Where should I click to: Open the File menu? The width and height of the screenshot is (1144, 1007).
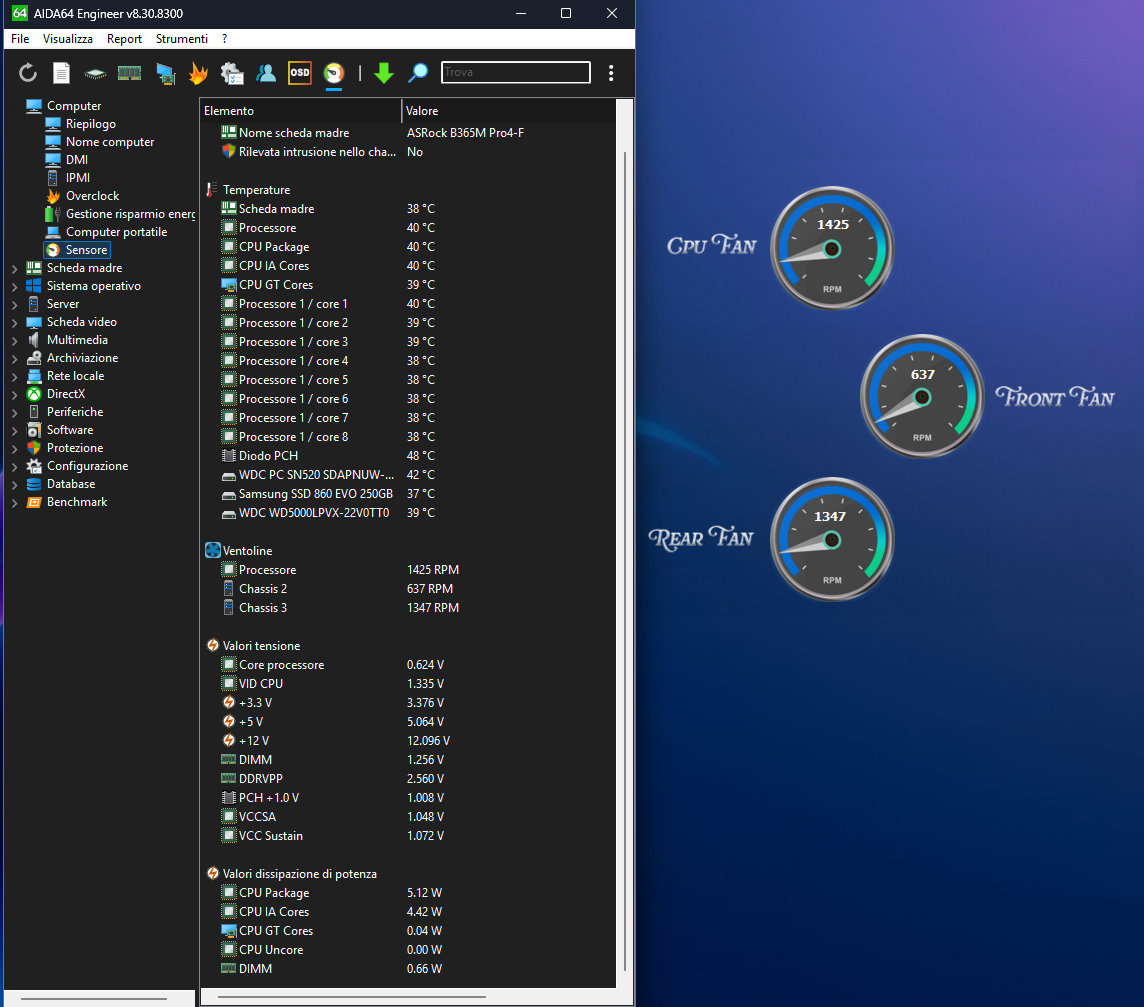20,39
